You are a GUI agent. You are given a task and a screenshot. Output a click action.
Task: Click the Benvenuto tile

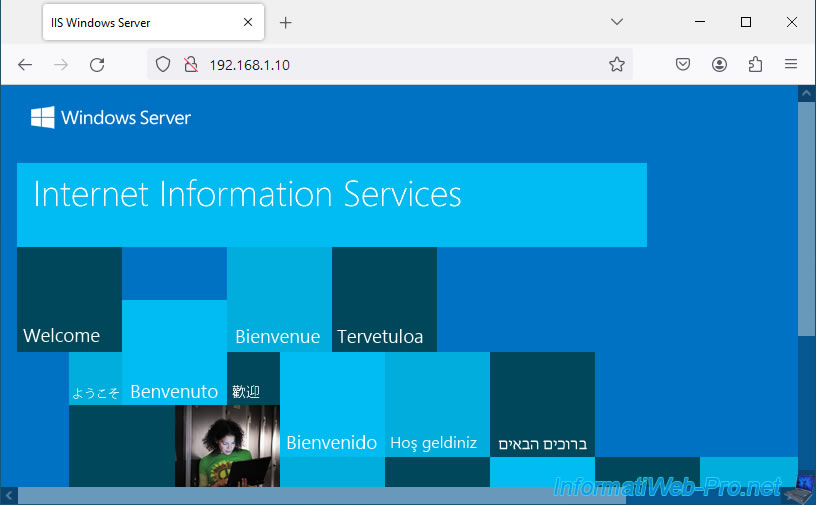coord(174,352)
